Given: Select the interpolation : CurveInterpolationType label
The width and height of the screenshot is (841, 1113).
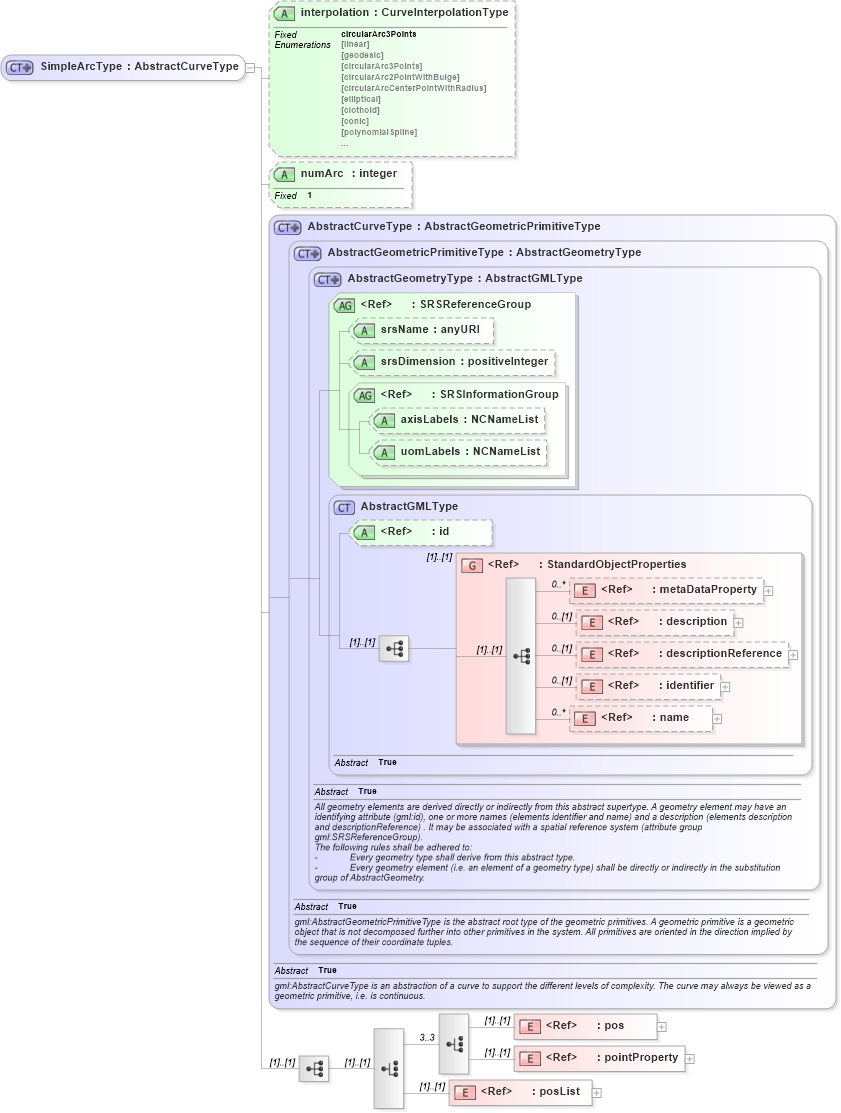Looking at the screenshot, I should [x=405, y=13].
